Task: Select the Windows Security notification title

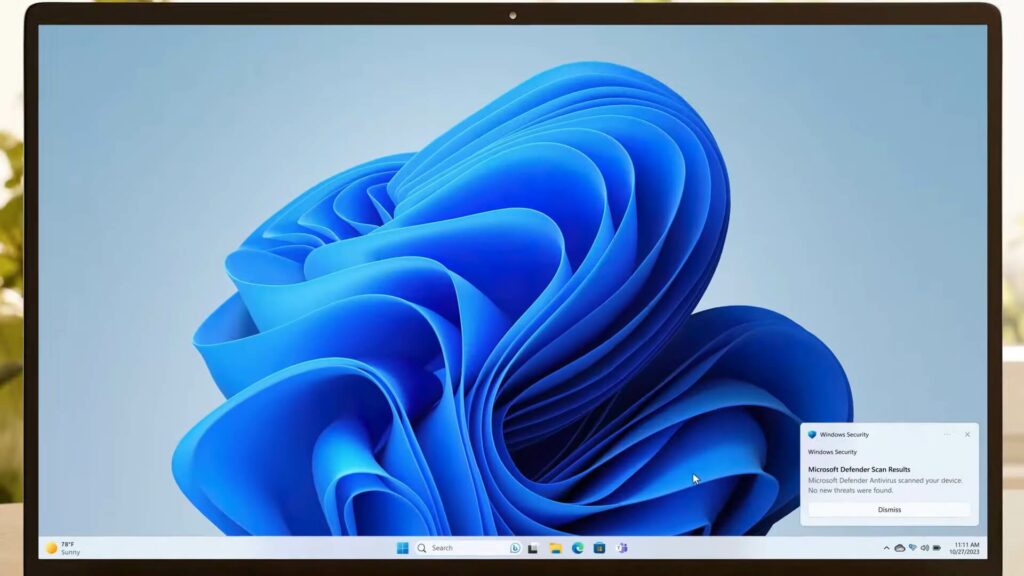Action: (843, 435)
